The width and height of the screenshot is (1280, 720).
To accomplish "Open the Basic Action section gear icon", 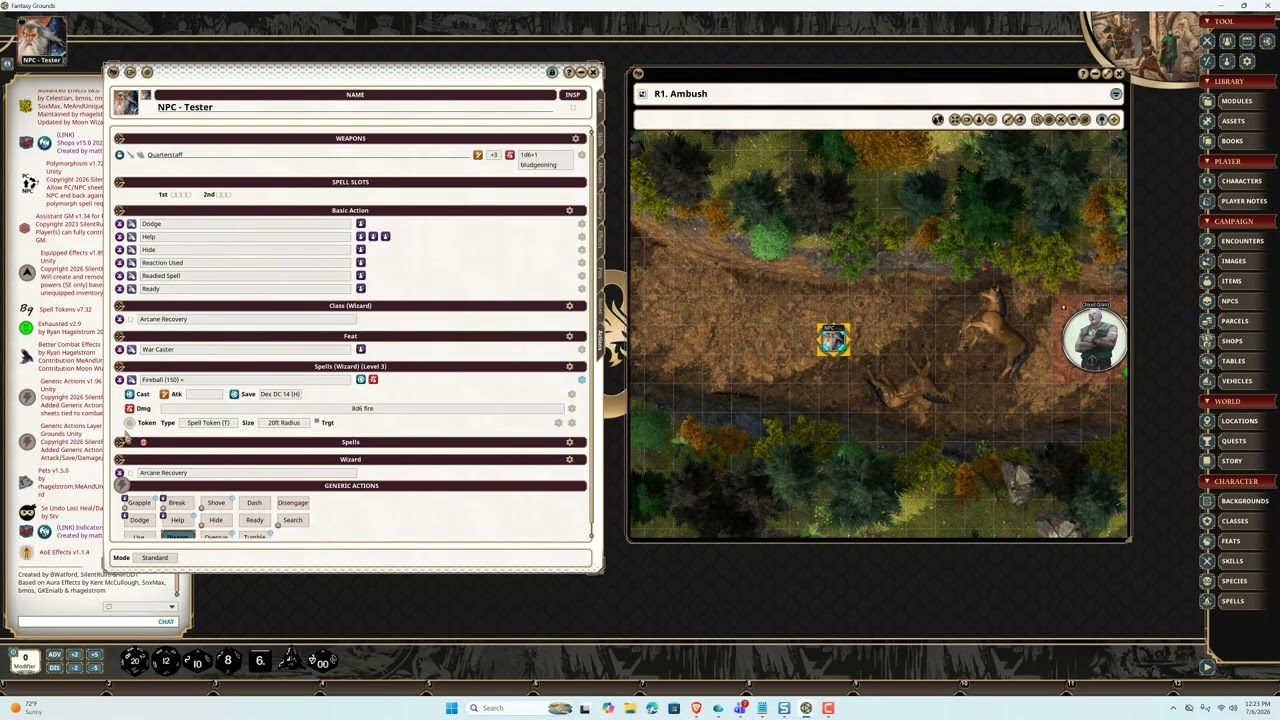I will click(570, 210).
